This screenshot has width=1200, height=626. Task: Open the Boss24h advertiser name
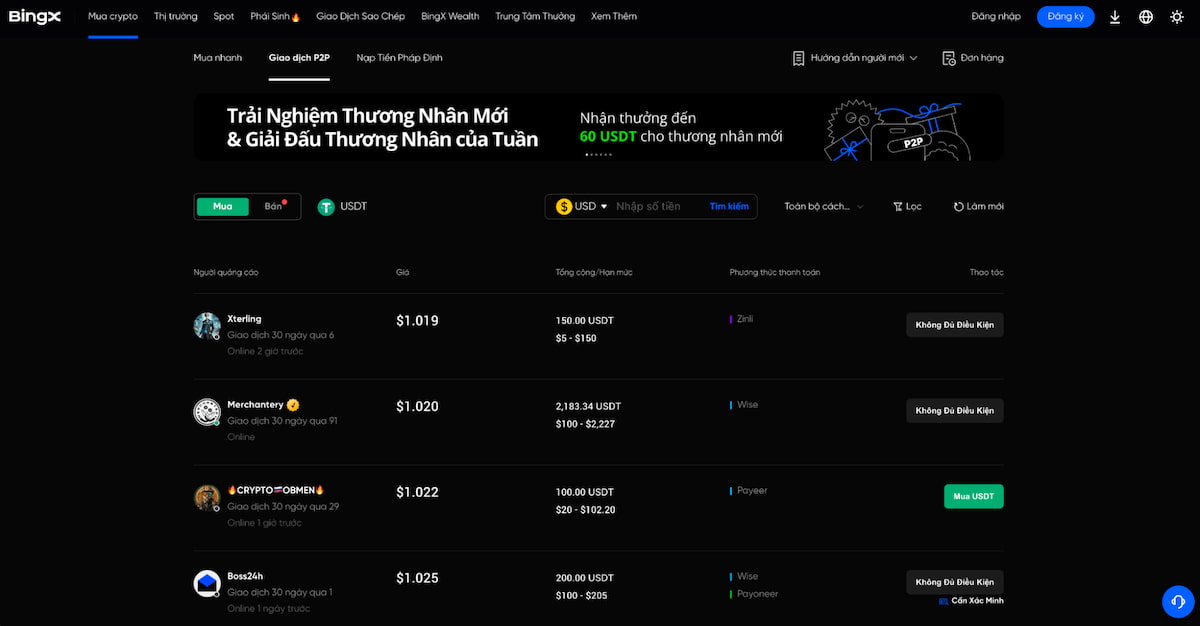245,577
